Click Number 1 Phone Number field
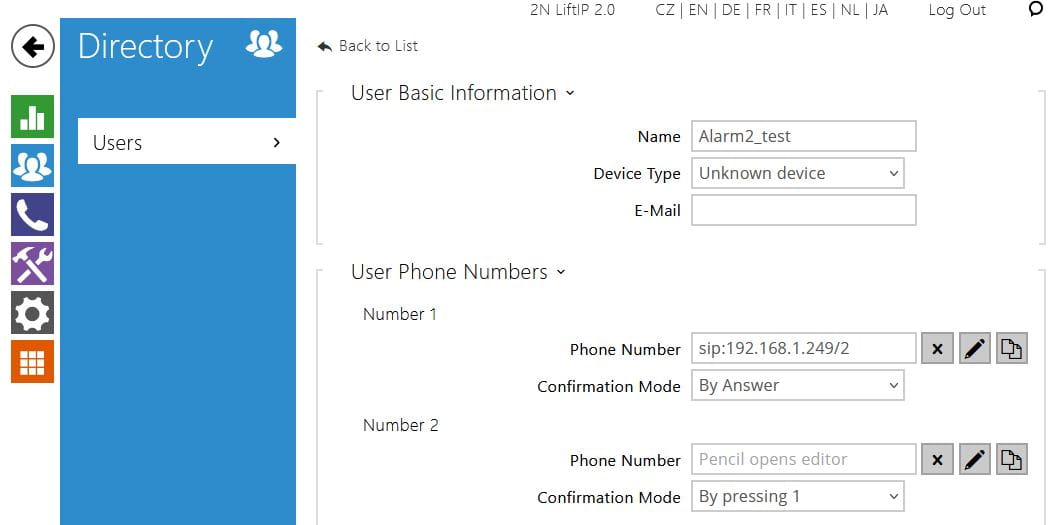Image resolution: width=1056 pixels, height=525 pixels. 803,349
